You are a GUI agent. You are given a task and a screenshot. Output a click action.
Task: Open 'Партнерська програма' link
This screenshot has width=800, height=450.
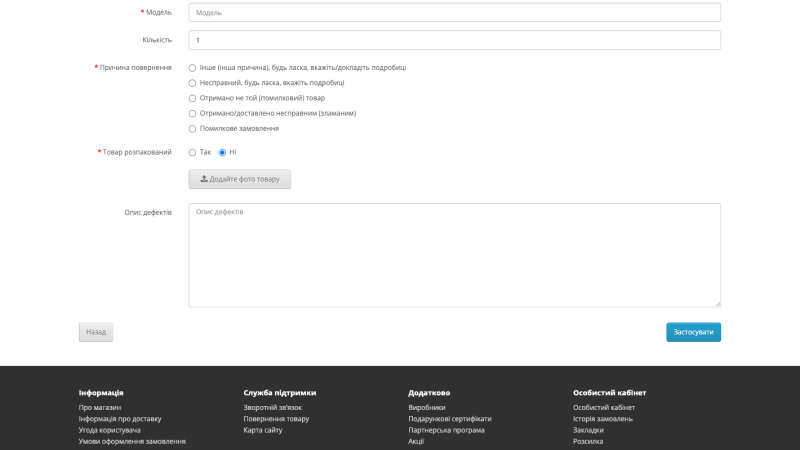(446, 430)
